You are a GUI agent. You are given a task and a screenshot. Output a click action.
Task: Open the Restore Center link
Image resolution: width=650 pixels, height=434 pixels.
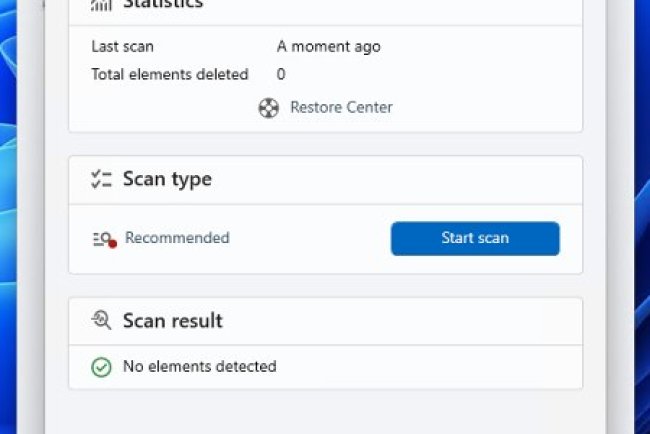click(341, 107)
